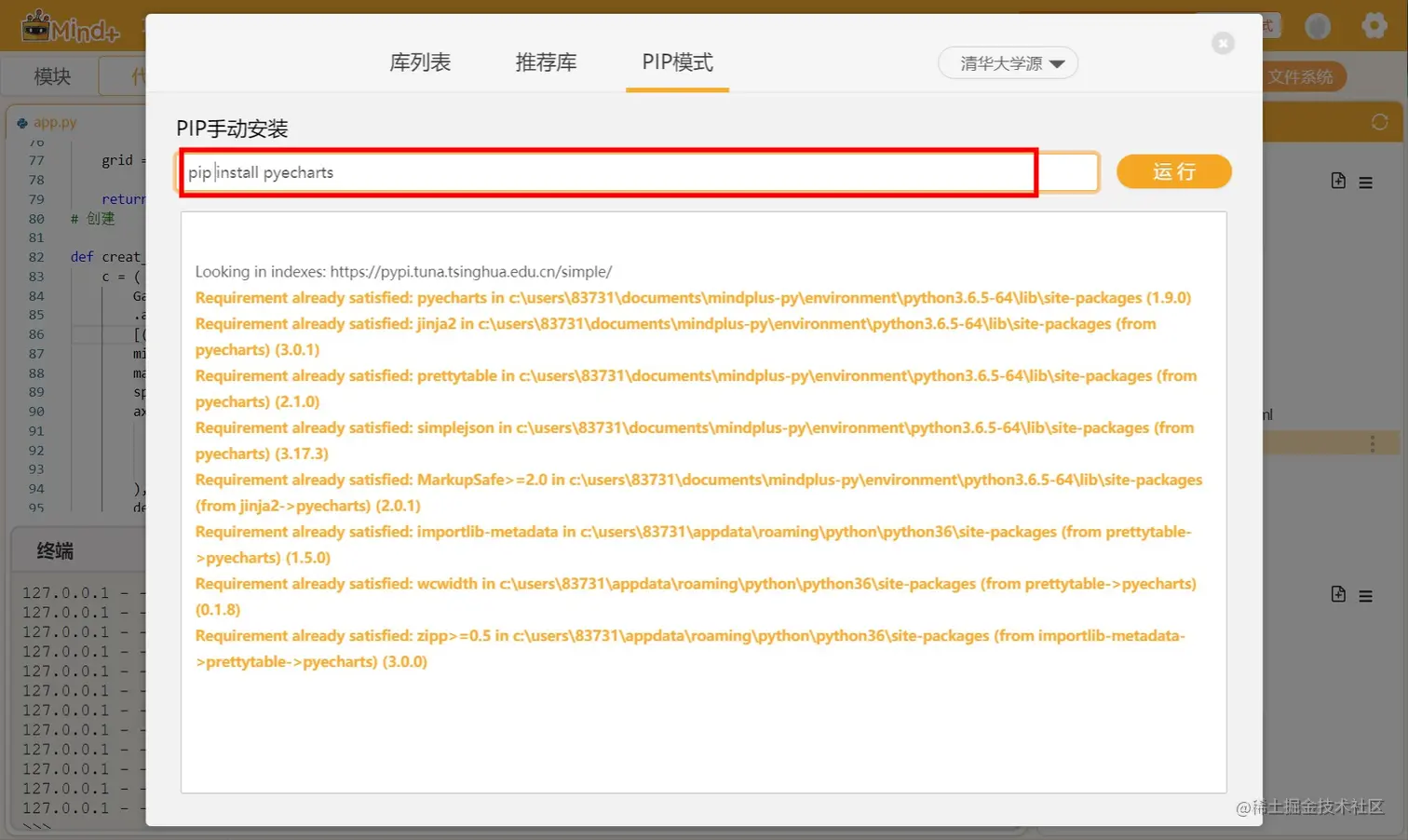Click the jinja2 requirement satisfied line
Screen dimensions: 1408x840
tap(675, 336)
